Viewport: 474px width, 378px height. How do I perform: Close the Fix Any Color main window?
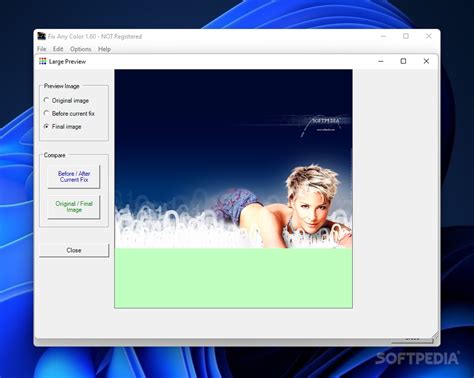[429, 36]
